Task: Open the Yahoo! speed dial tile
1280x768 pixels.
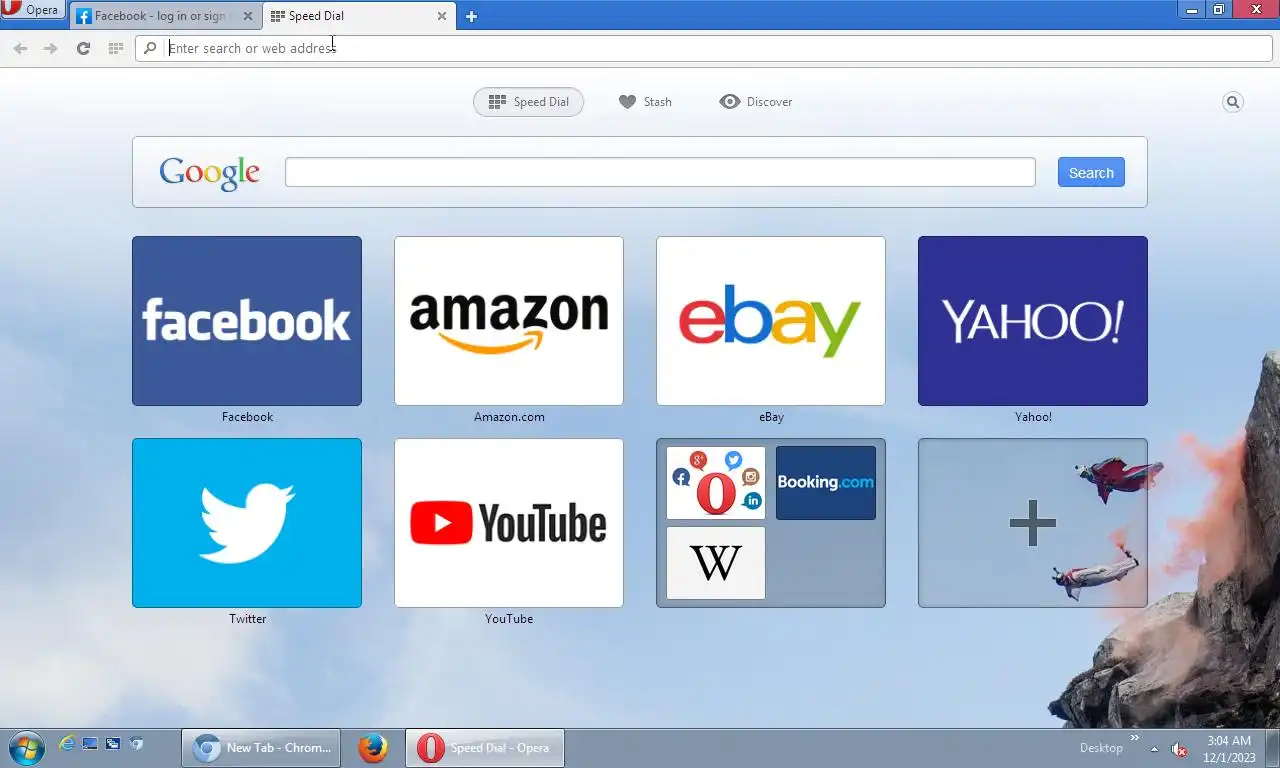Action: click(1033, 321)
